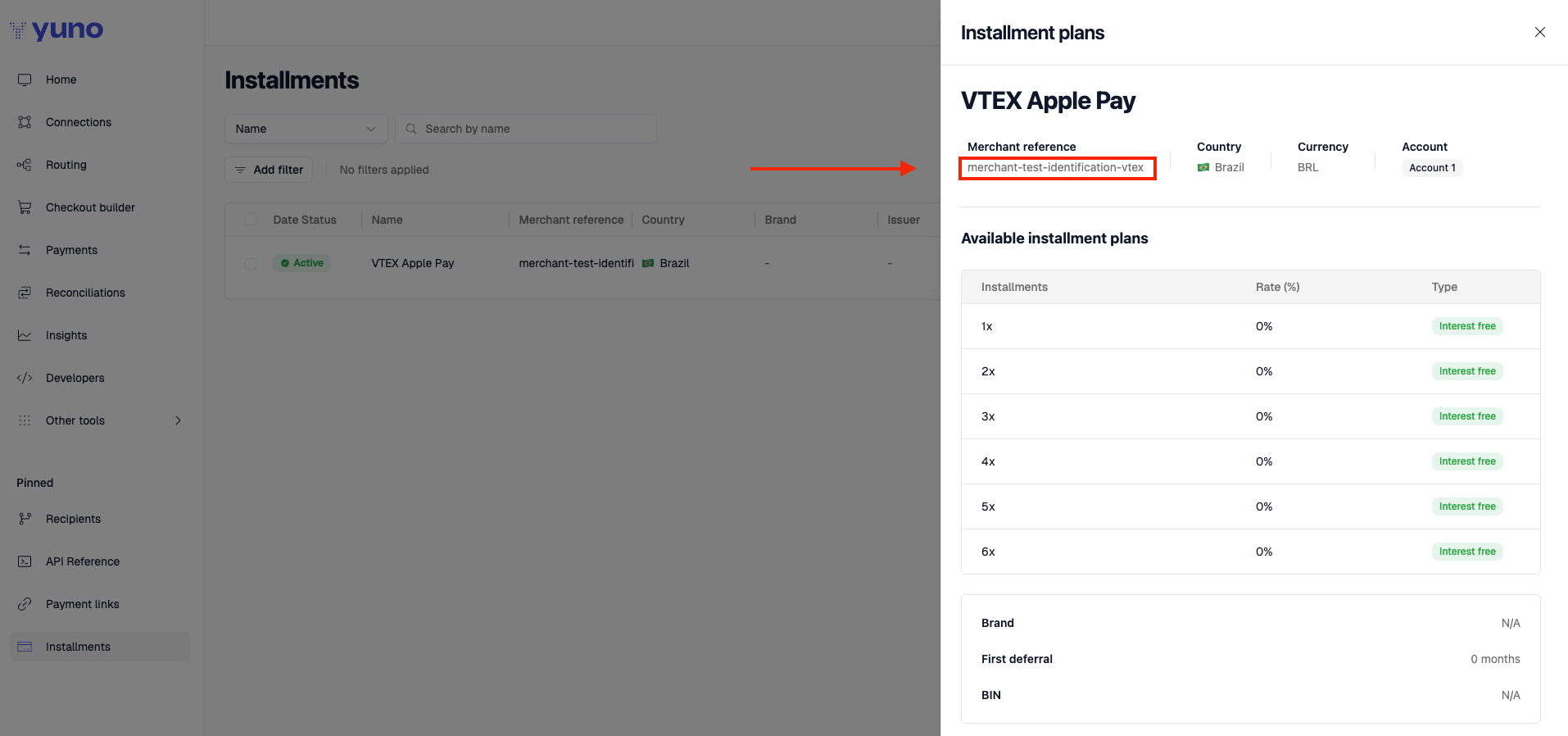Toggle the select-all checkbox in table header
The height and width of the screenshot is (736, 1568).
coord(251,220)
